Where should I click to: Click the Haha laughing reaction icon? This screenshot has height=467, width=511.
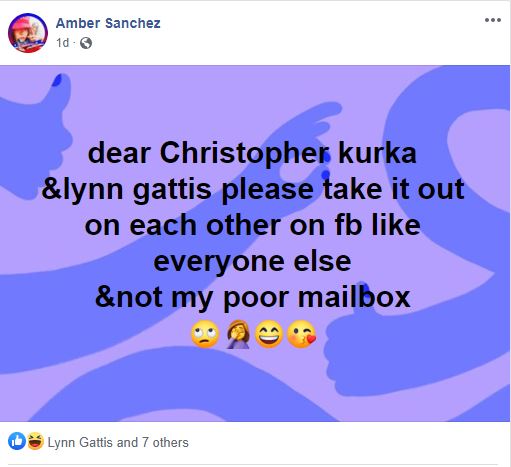point(35,441)
